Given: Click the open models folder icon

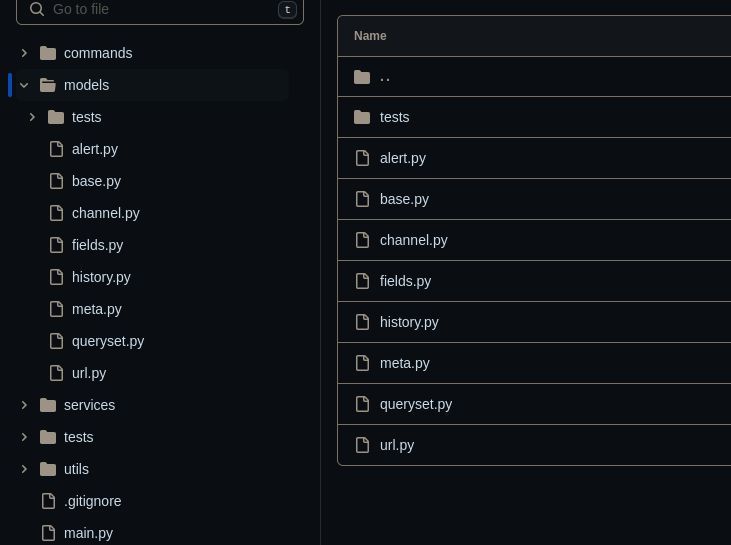Looking at the screenshot, I should coord(48,85).
